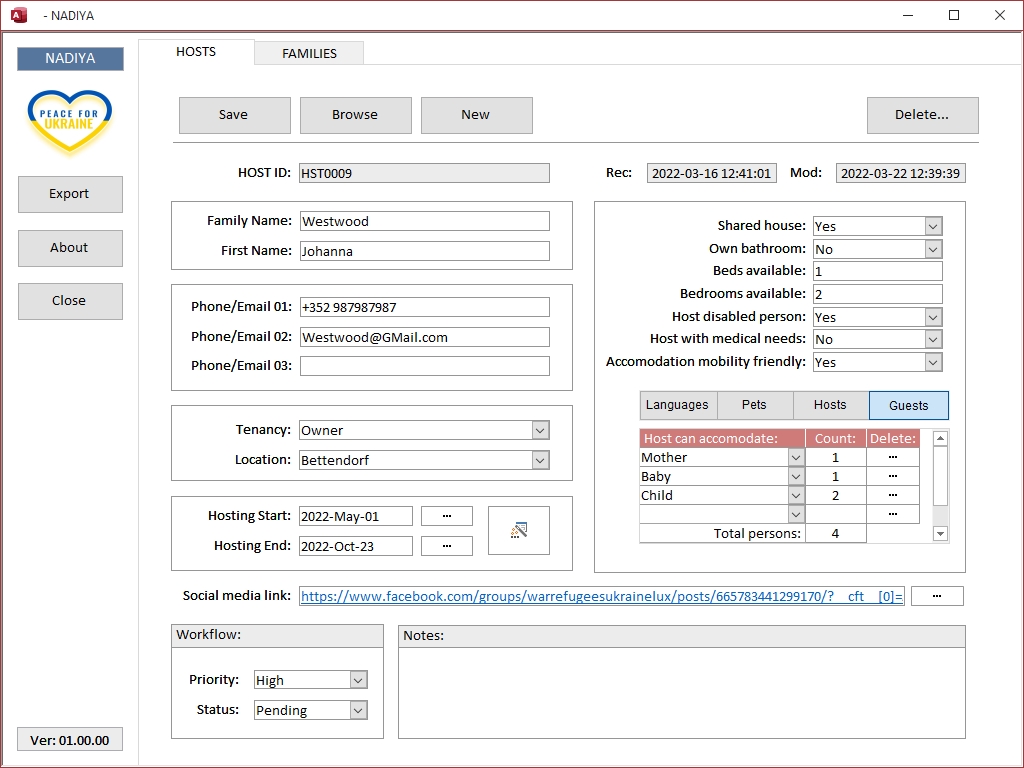1024x768 pixels.
Task: Click the 'Ver: 01.00.00' version label
Action: (x=70, y=740)
